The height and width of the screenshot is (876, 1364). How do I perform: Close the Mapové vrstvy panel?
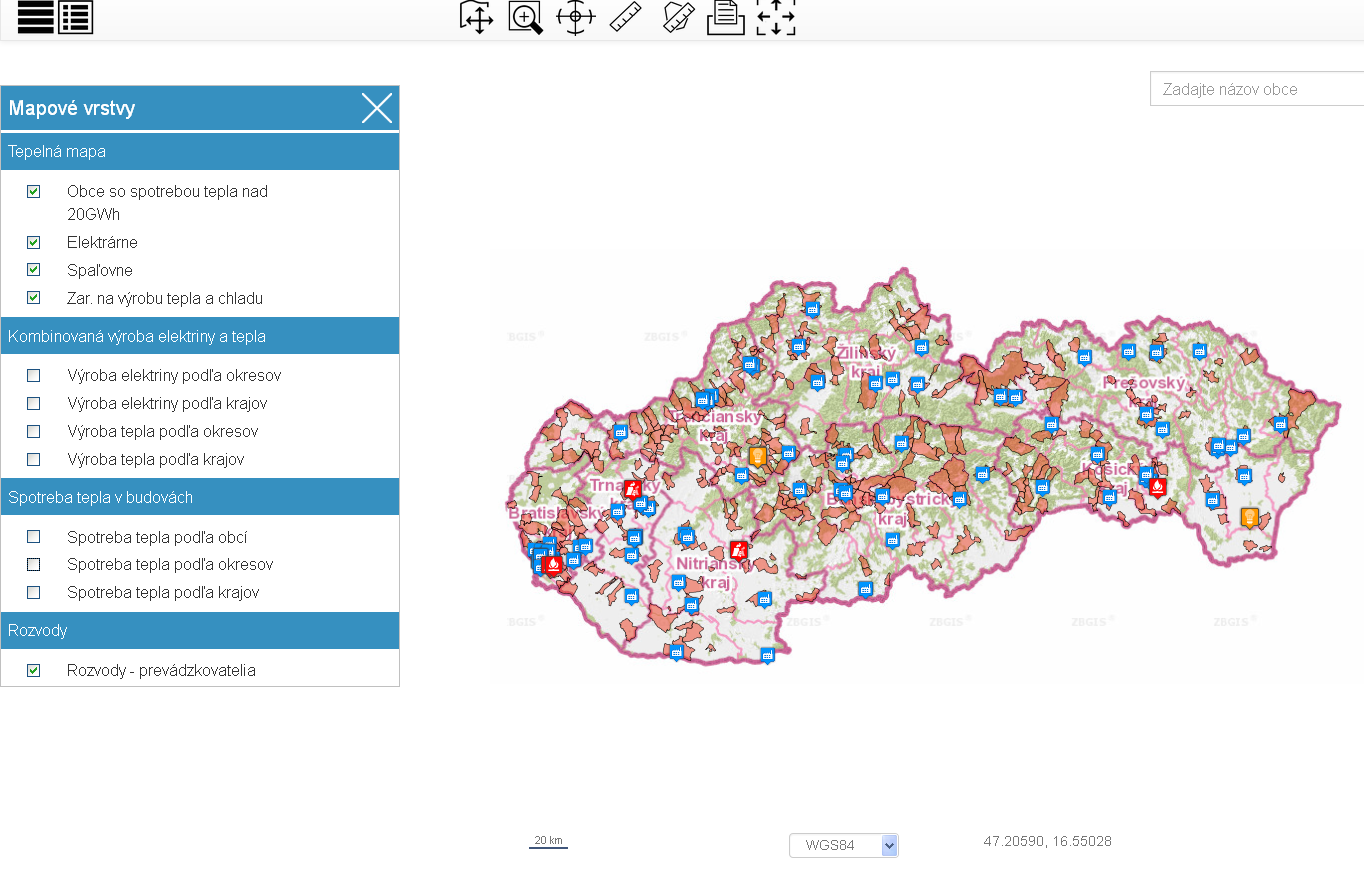[376, 108]
